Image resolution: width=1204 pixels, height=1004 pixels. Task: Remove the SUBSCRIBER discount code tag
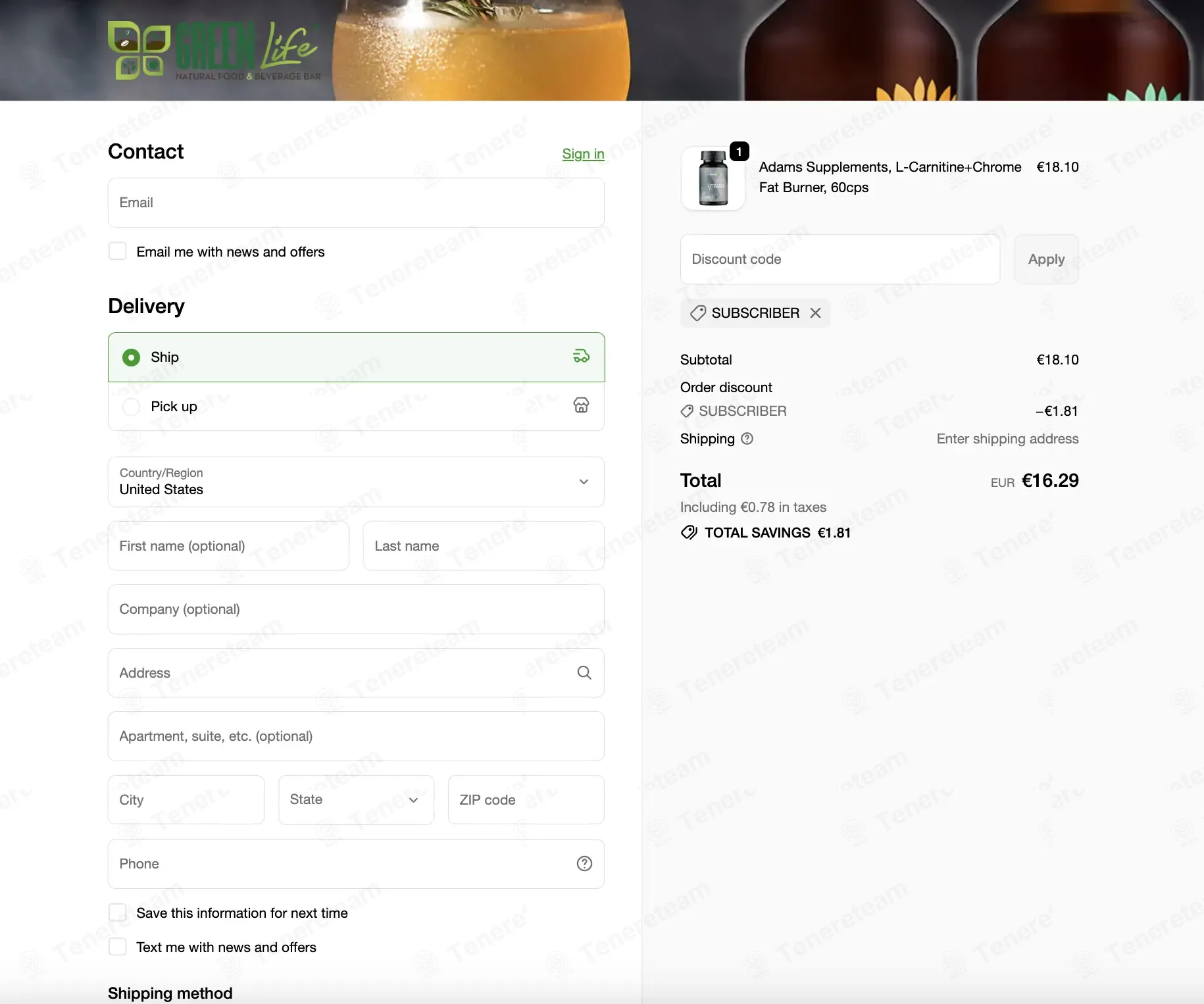[x=815, y=313]
